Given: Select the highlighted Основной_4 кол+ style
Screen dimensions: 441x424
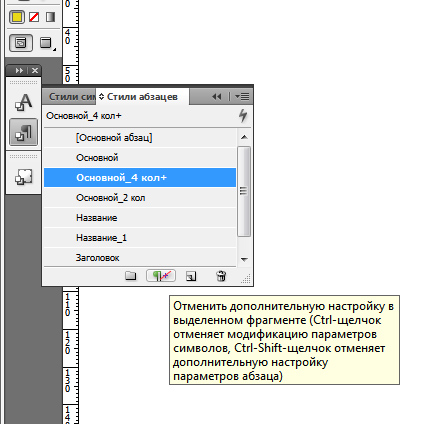Looking at the screenshot, I should [140, 178].
